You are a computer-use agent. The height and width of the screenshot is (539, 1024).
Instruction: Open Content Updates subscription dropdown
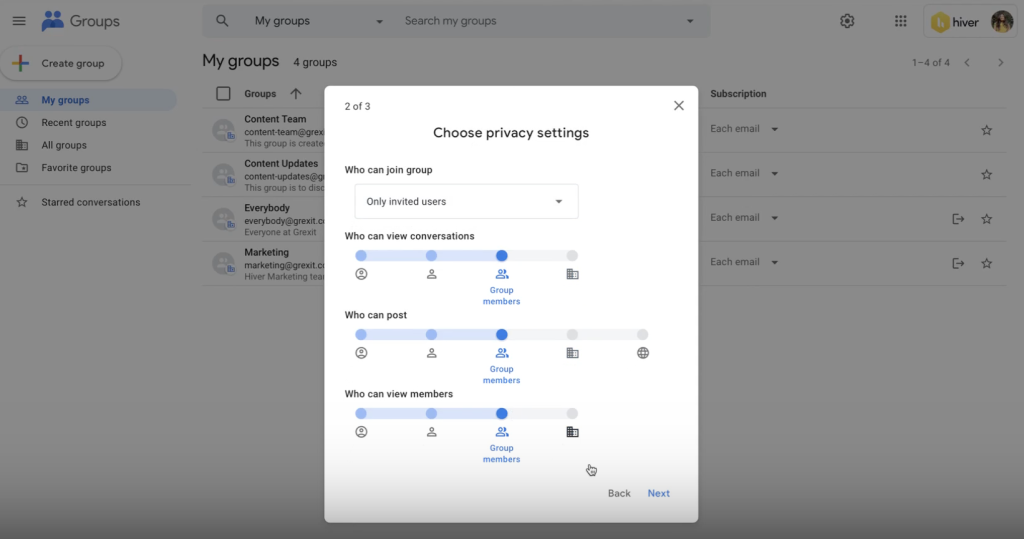click(x=744, y=173)
